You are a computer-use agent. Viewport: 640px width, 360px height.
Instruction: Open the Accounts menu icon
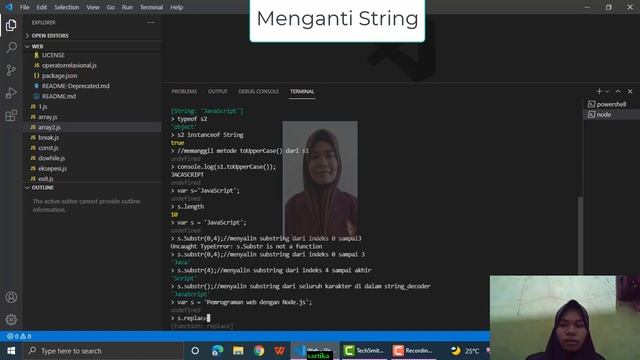pyautogui.click(x=11, y=297)
